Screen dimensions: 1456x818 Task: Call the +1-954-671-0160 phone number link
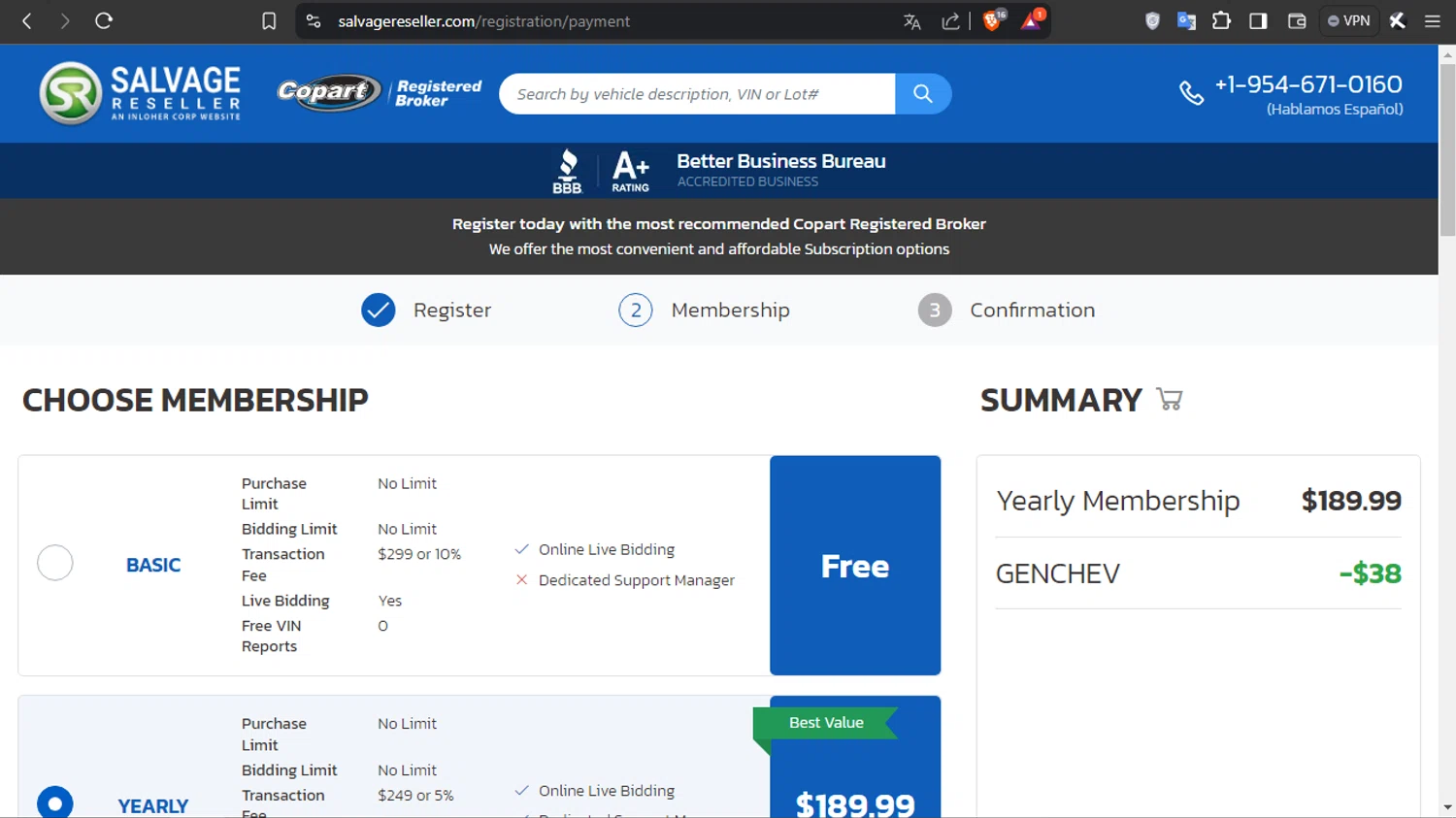point(1308,84)
